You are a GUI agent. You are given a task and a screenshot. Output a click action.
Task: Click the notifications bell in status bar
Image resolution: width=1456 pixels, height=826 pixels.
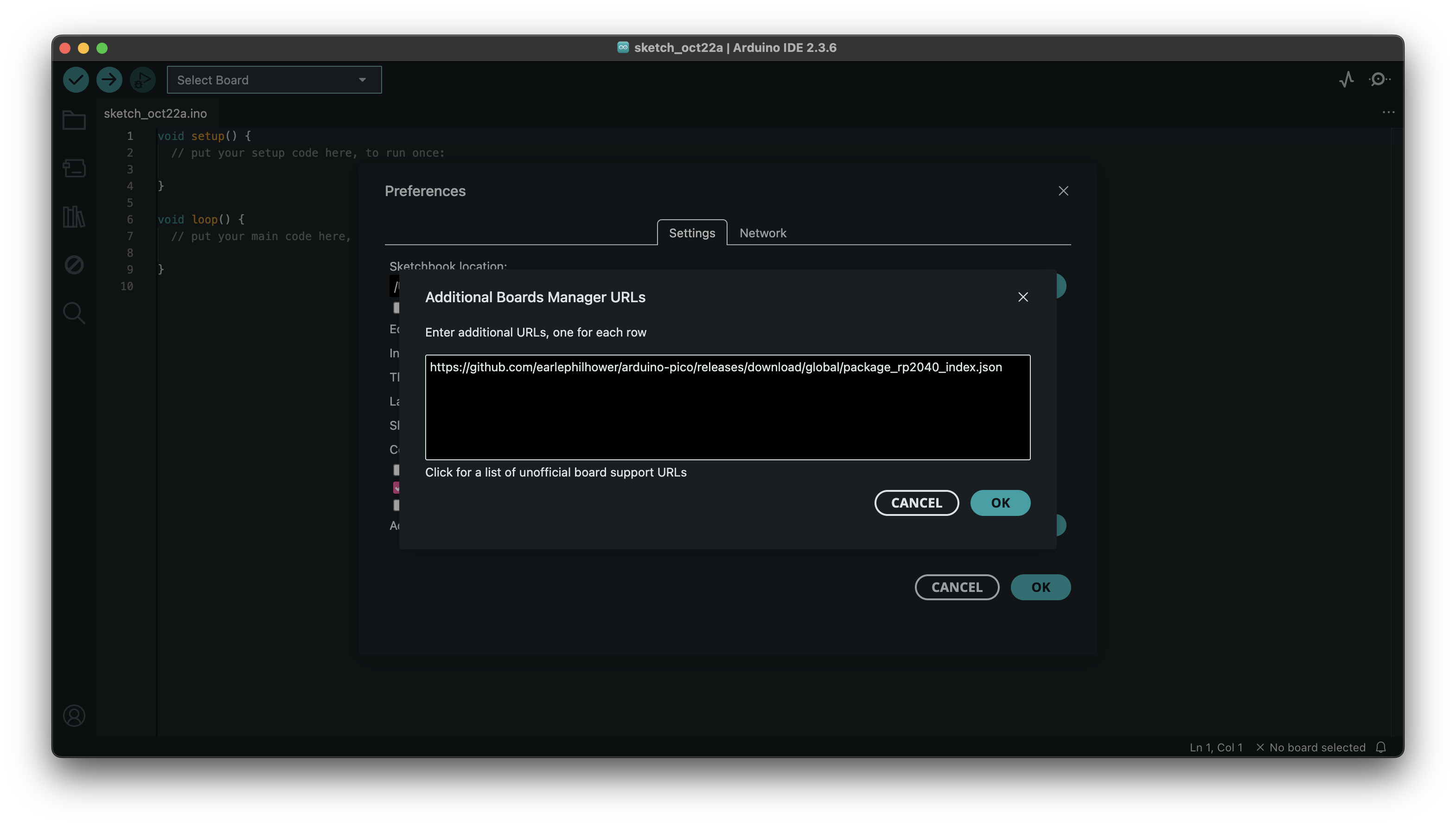1381,747
